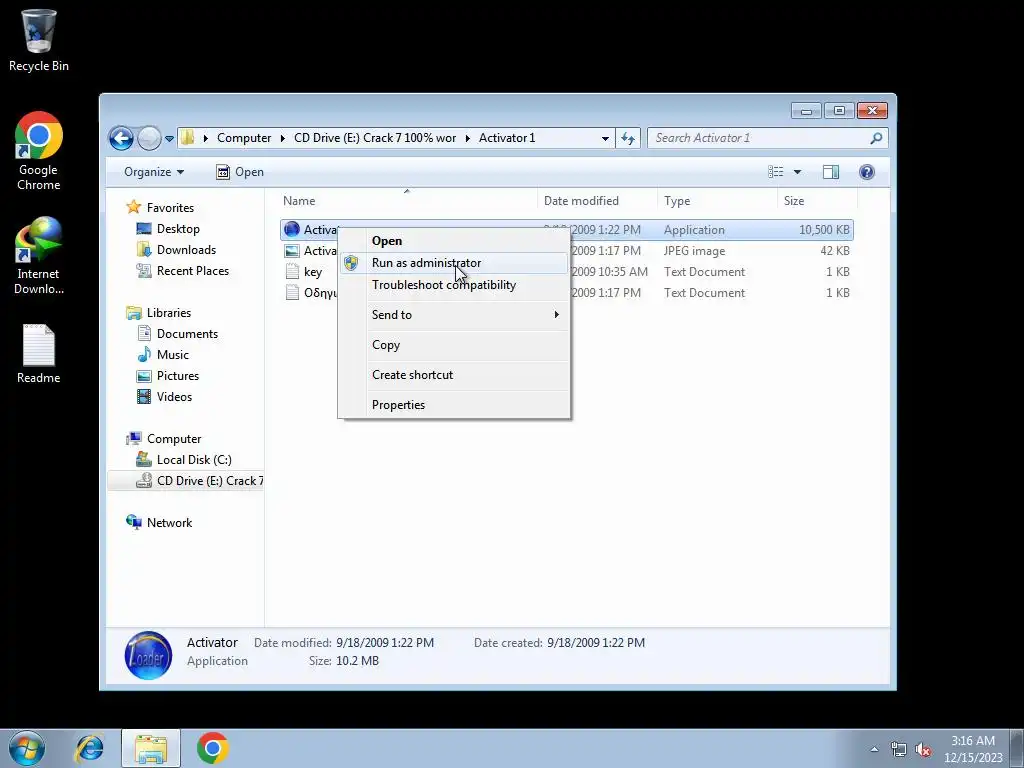Click the Activator 1 breadcrumb segment

(507, 138)
